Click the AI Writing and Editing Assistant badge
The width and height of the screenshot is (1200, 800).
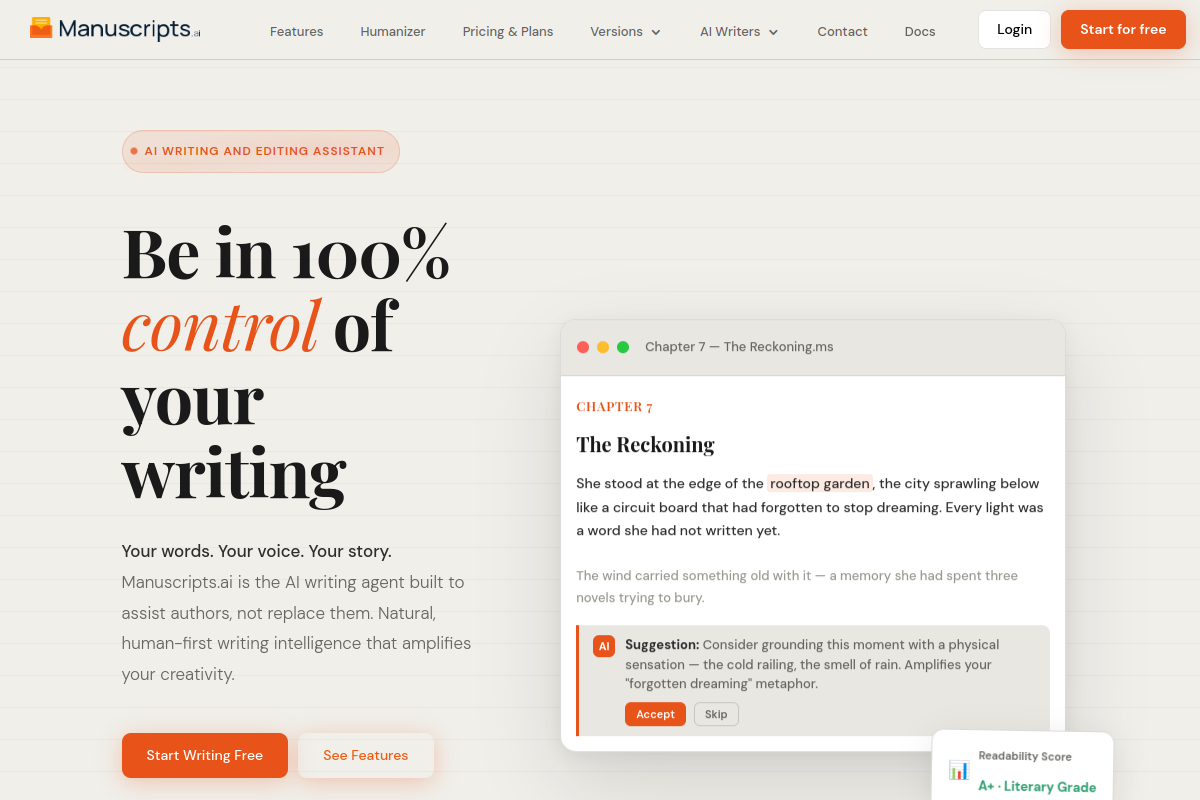tap(261, 151)
